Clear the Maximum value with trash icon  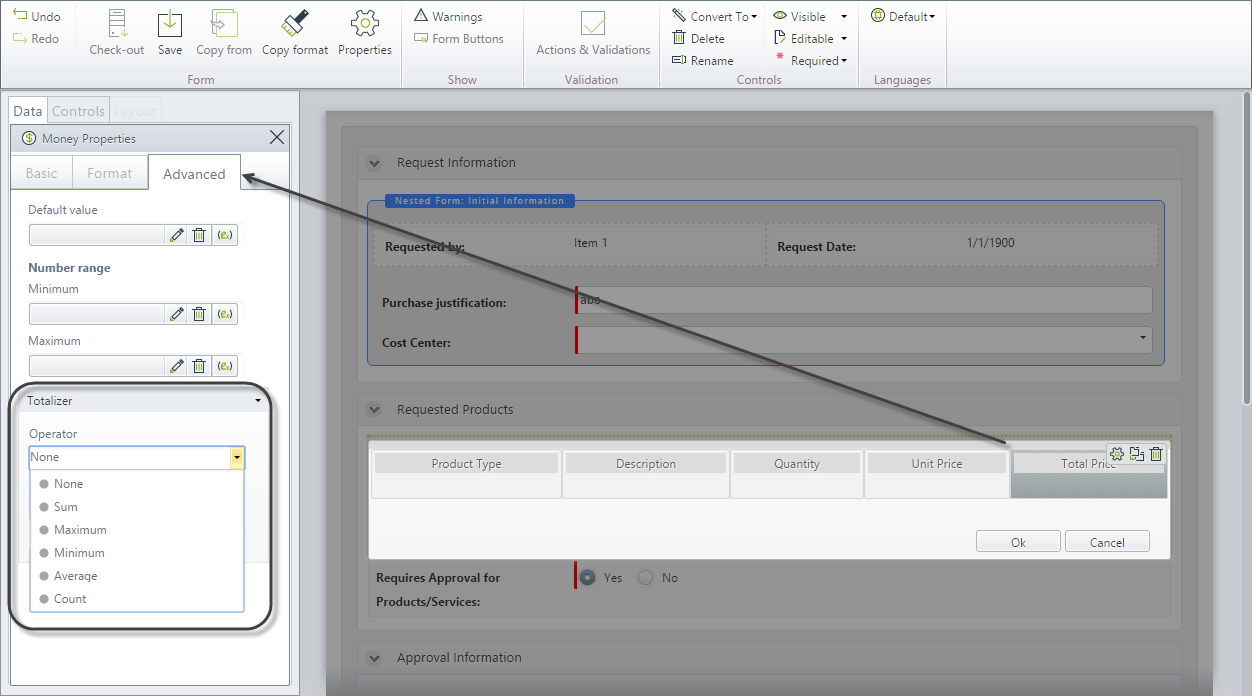click(199, 366)
